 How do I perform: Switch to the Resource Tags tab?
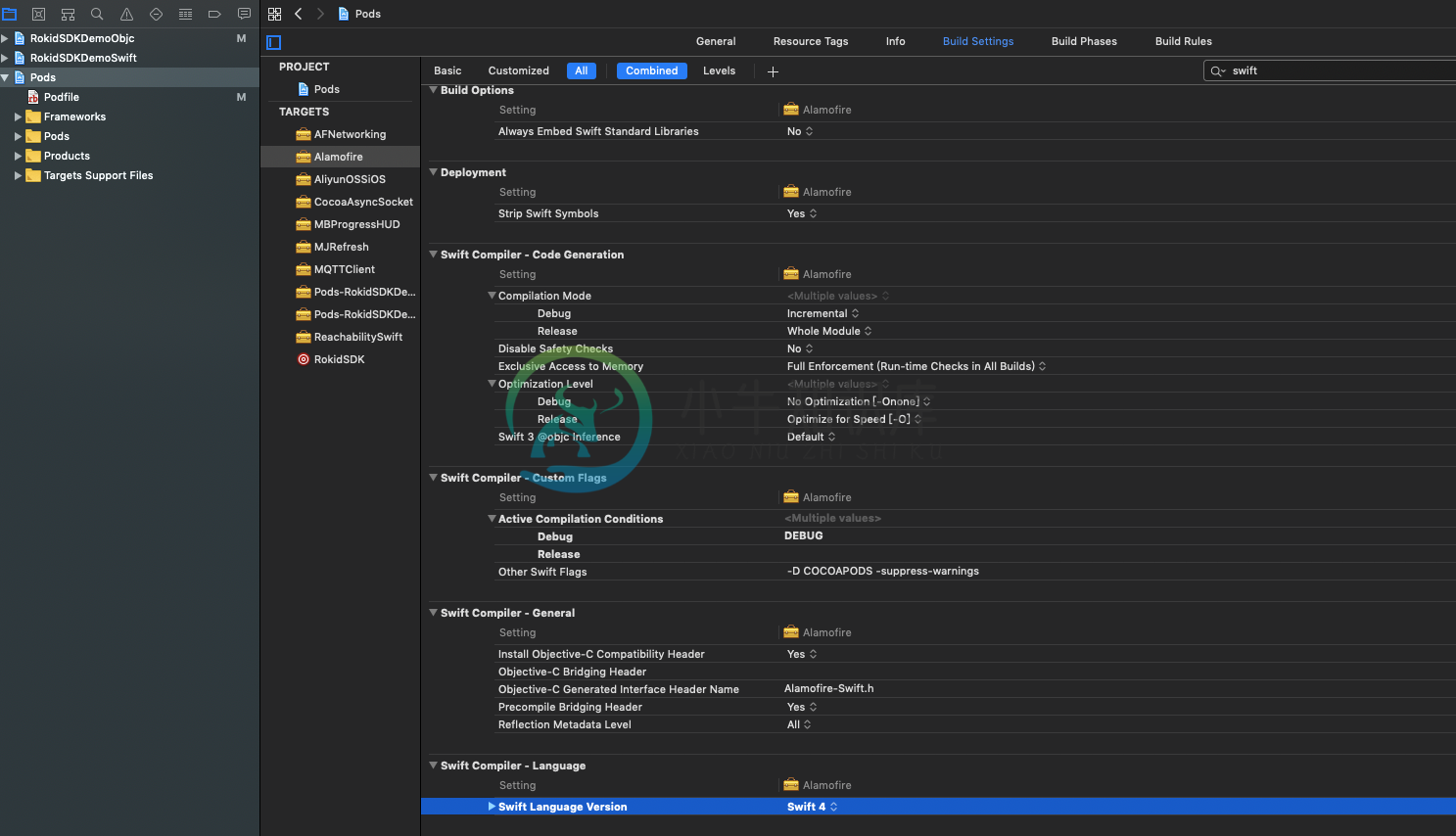pos(811,41)
